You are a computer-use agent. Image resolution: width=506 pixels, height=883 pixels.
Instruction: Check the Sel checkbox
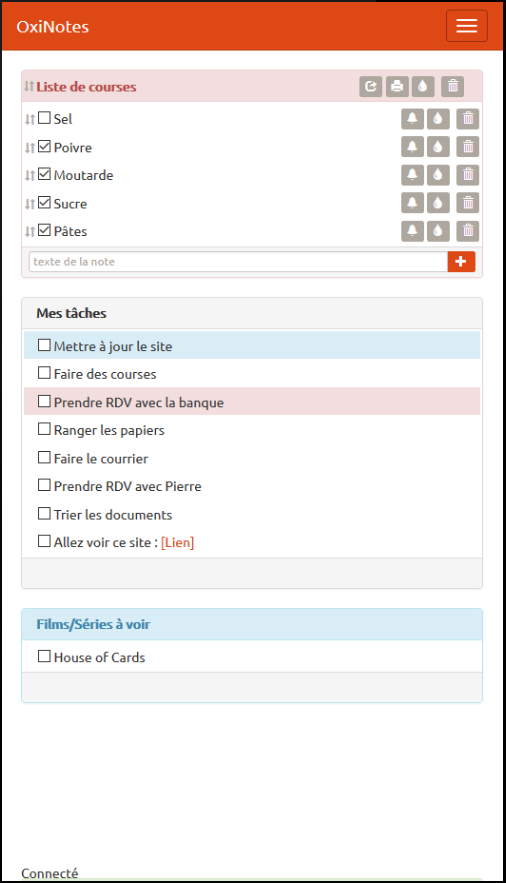tap(44, 118)
